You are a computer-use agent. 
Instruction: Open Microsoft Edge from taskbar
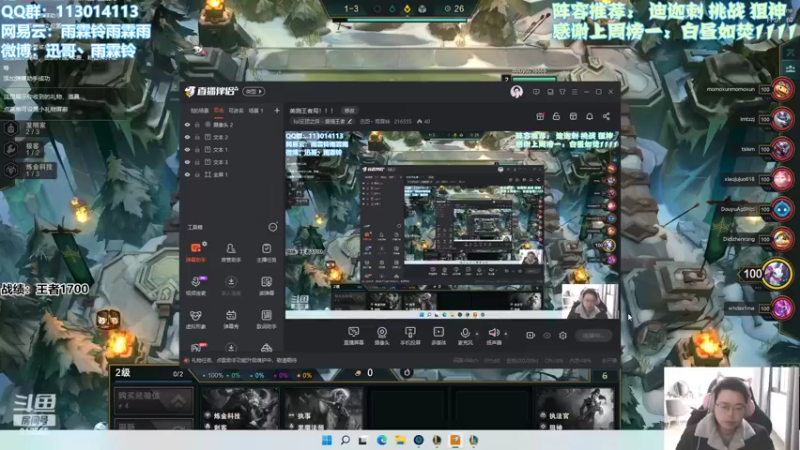coord(381,440)
